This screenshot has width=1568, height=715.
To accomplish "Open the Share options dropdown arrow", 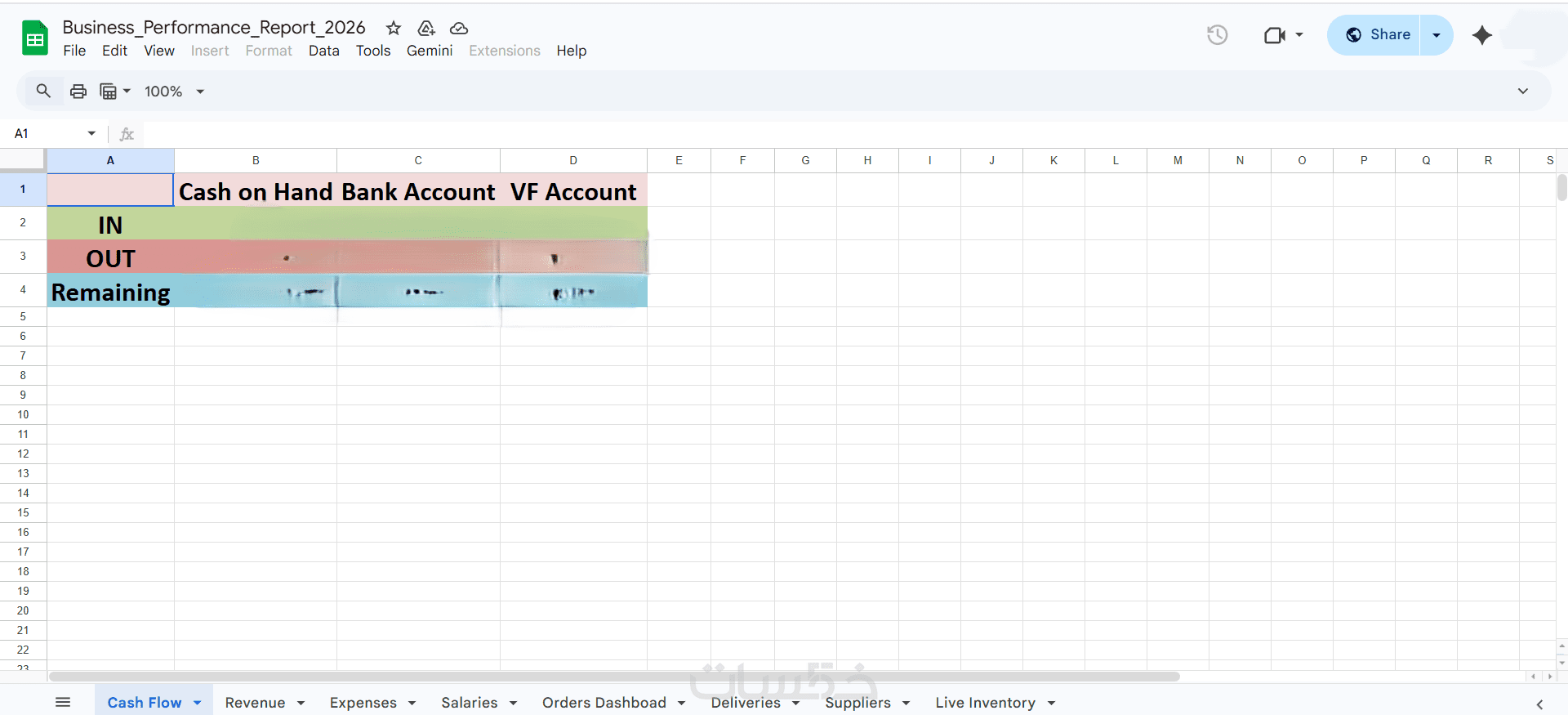I will 1437,35.
